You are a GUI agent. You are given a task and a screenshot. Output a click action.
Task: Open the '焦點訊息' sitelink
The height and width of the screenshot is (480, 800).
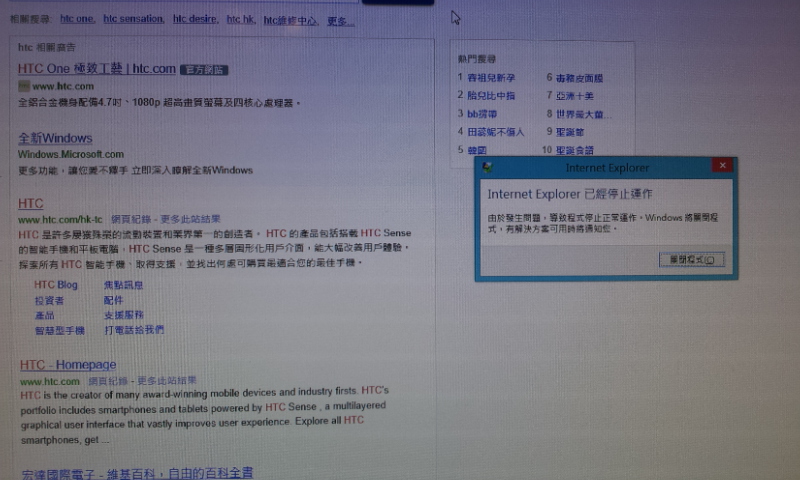pyautogui.click(x=123, y=285)
